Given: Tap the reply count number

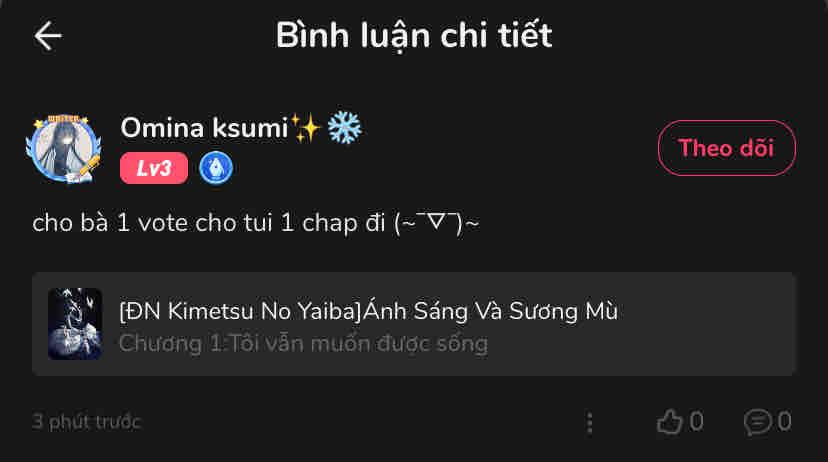Looking at the screenshot, I should tap(784, 422).
